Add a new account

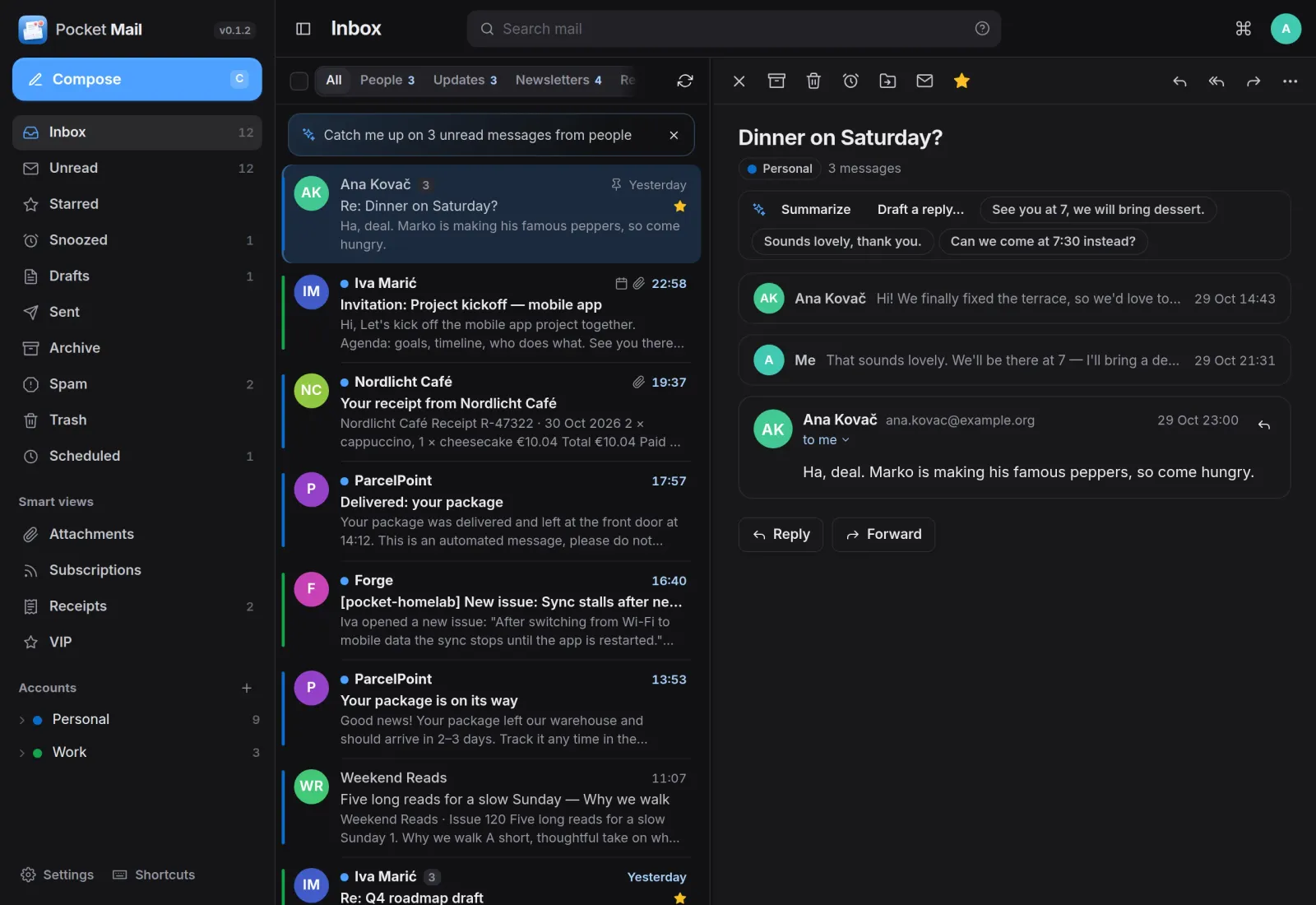(247, 688)
